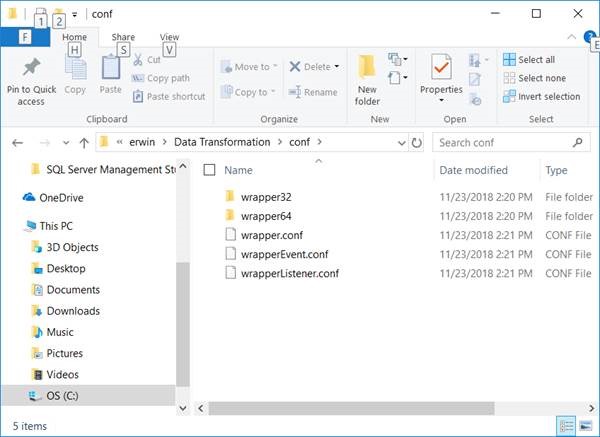This screenshot has height=437, width=600.
Task: Refresh the conf folder
Action: click(416, 143)
